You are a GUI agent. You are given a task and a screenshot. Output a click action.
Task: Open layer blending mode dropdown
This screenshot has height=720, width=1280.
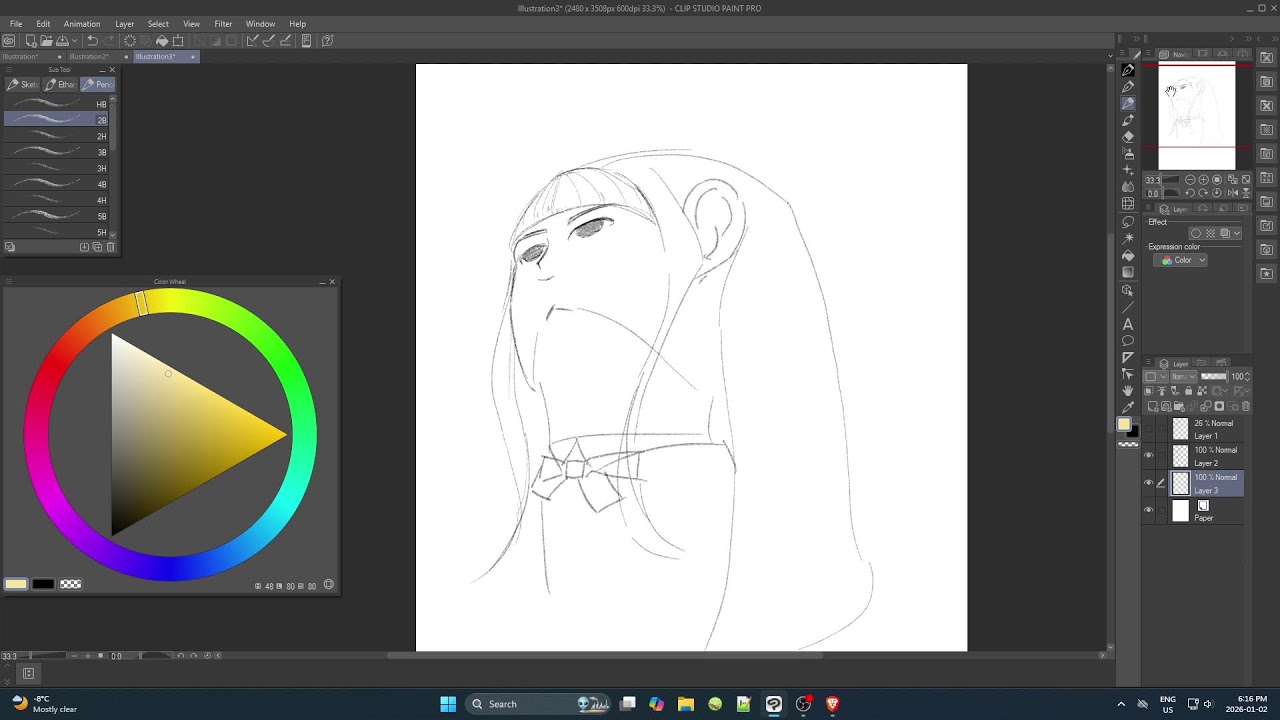[1184, 377]
